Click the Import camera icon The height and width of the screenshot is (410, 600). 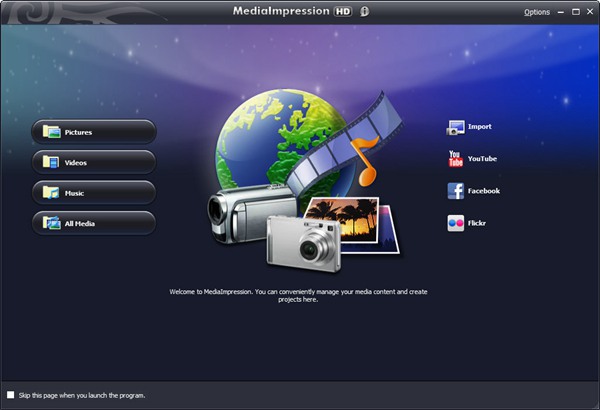pyautogui.click(x=455, y=127)
